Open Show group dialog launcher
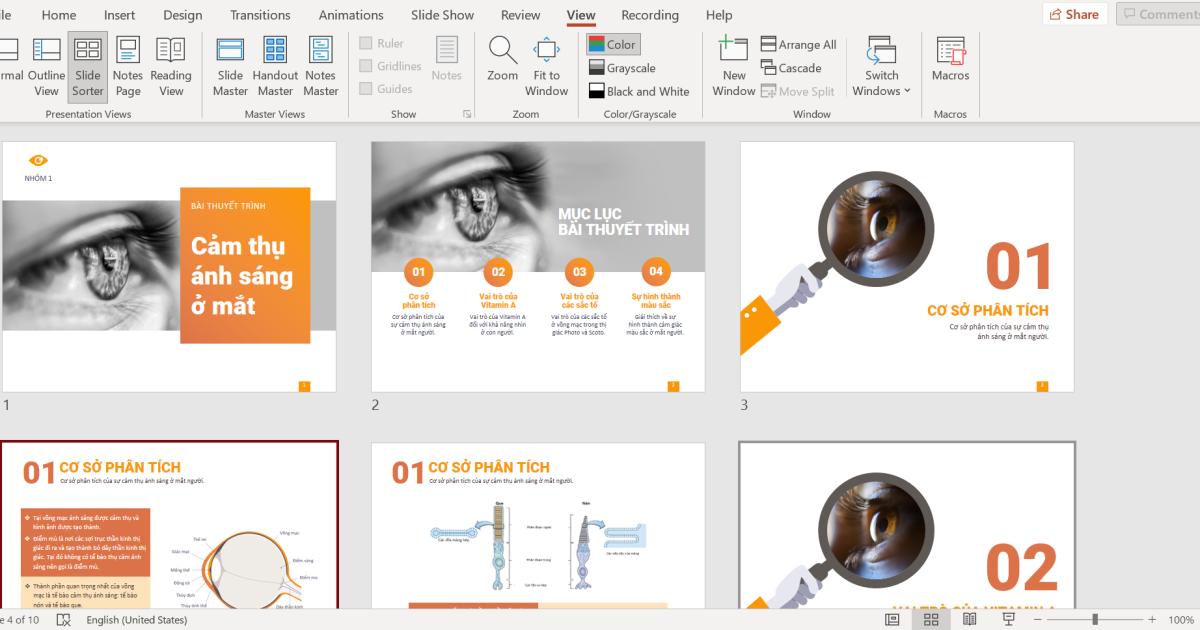This screenshot has width=1200, height=630. (x=467, y=114)
